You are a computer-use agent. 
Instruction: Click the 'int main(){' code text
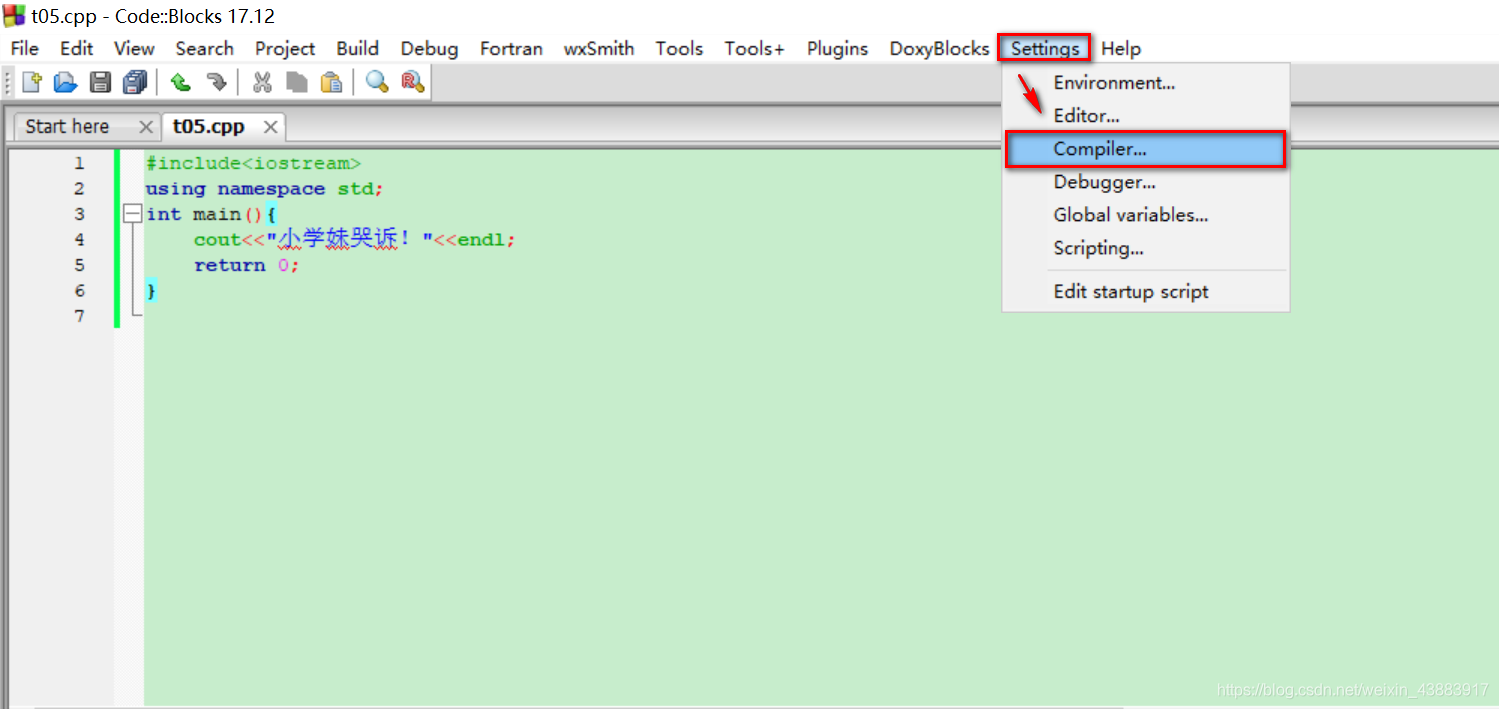pos(211,214)
